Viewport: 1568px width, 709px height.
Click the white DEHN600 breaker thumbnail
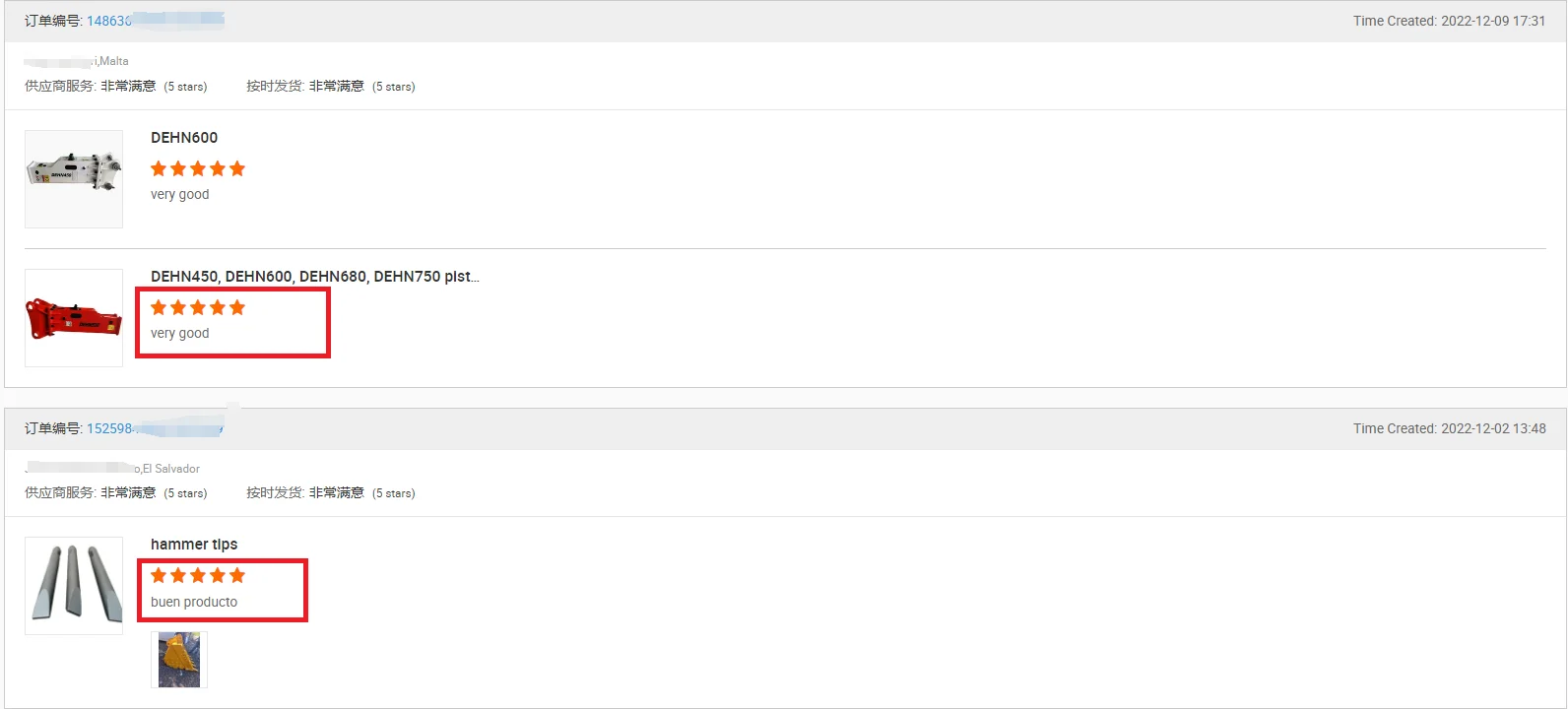point(74,178)
